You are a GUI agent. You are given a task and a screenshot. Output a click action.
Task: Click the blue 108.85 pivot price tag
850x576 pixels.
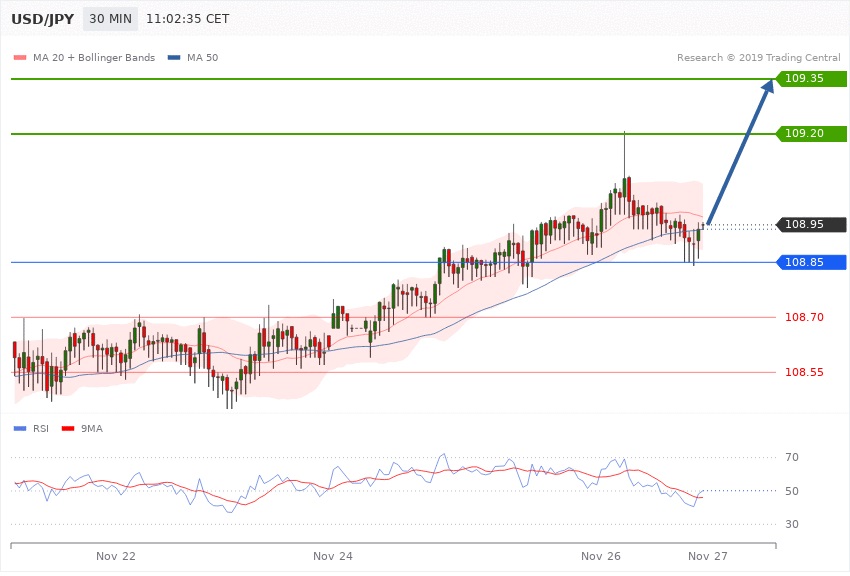(810, 262)
